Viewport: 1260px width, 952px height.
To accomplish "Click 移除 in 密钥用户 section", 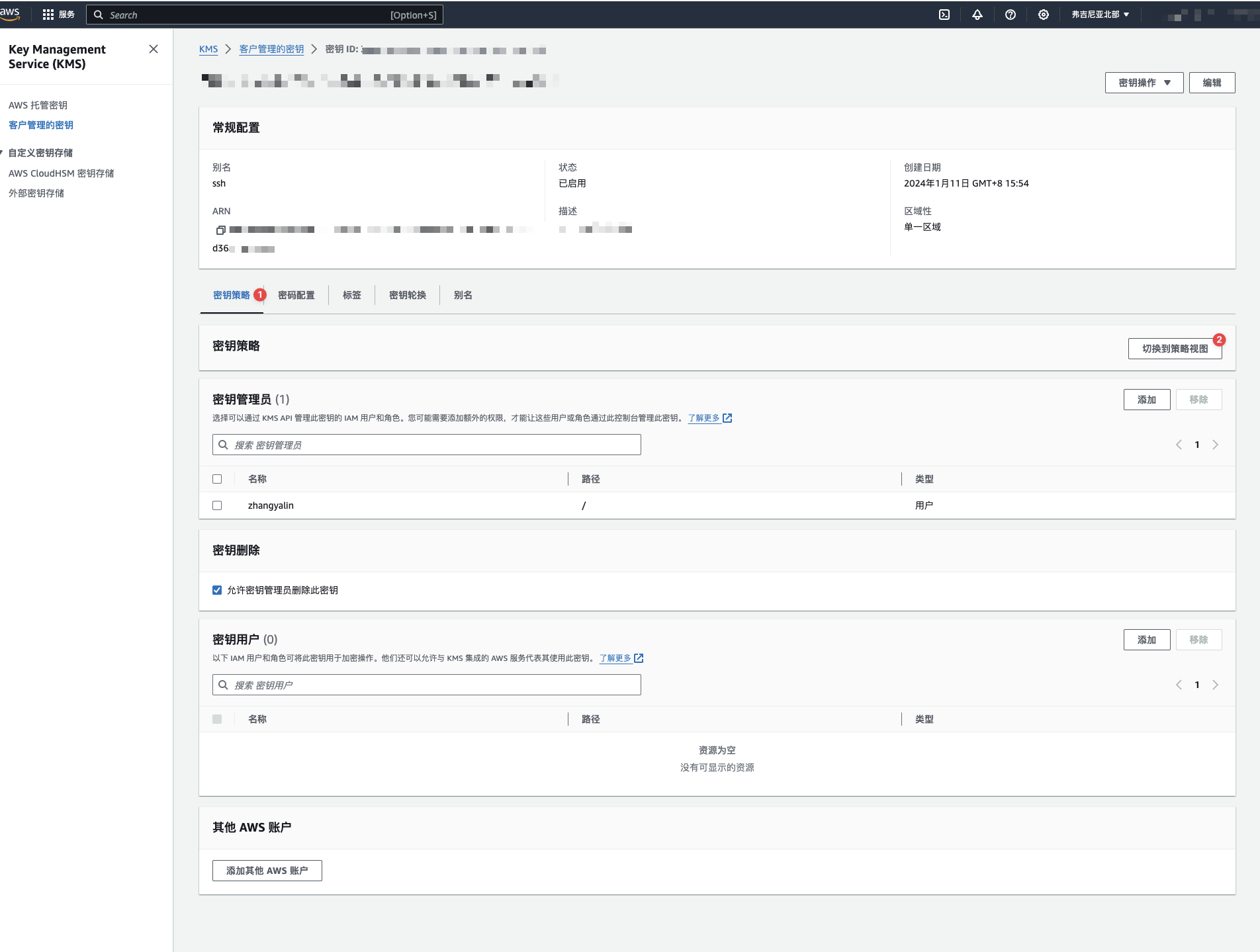I will pos(1198,640).
